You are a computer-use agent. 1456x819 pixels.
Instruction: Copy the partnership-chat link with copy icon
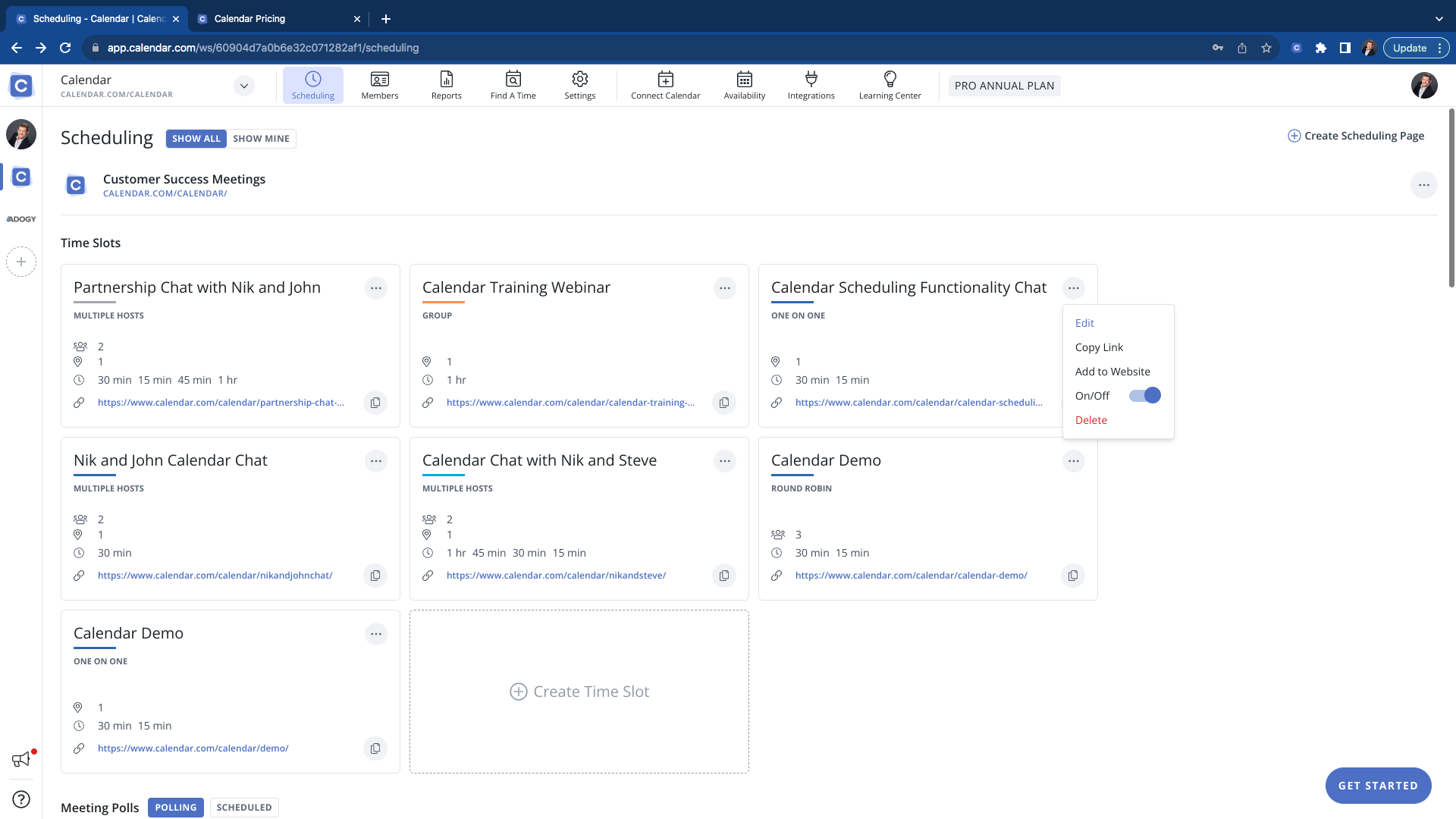tap(375, 403)
